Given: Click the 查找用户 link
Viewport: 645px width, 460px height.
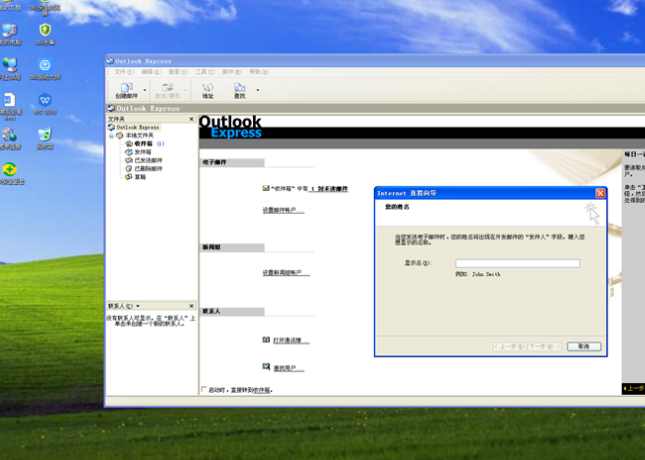Looking at the screenshot, I should click(288, 368).
